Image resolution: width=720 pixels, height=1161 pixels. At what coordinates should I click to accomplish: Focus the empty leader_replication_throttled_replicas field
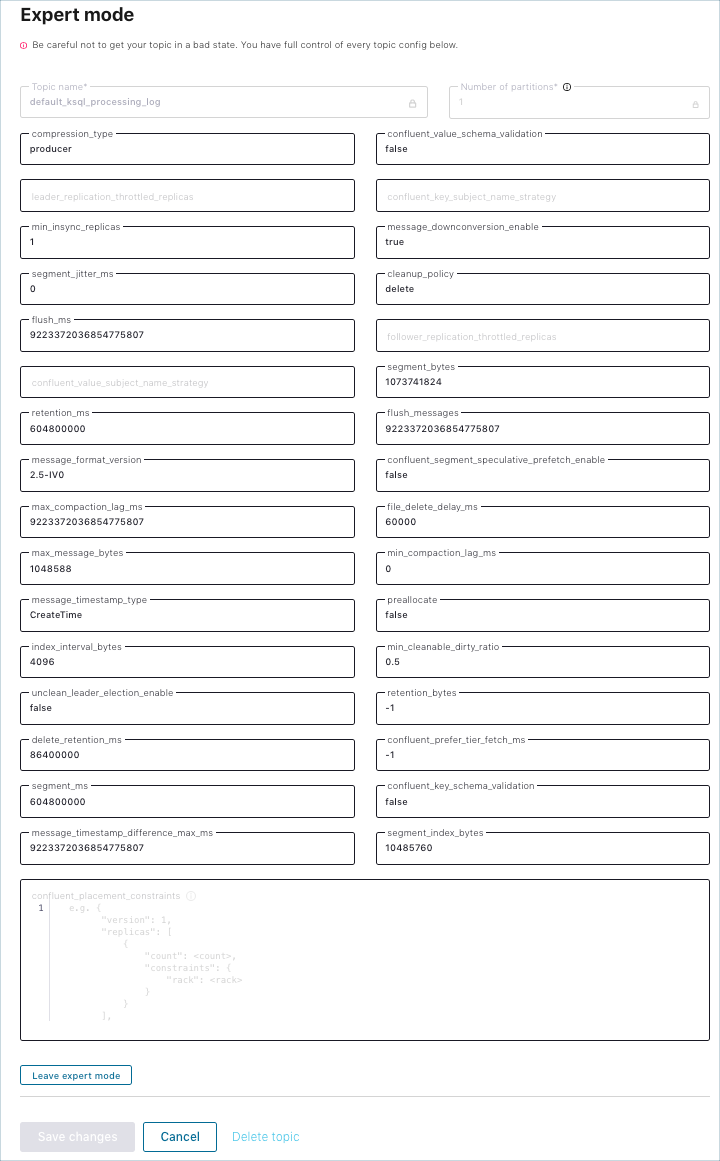pyautogui.click(x=187, y=196)
